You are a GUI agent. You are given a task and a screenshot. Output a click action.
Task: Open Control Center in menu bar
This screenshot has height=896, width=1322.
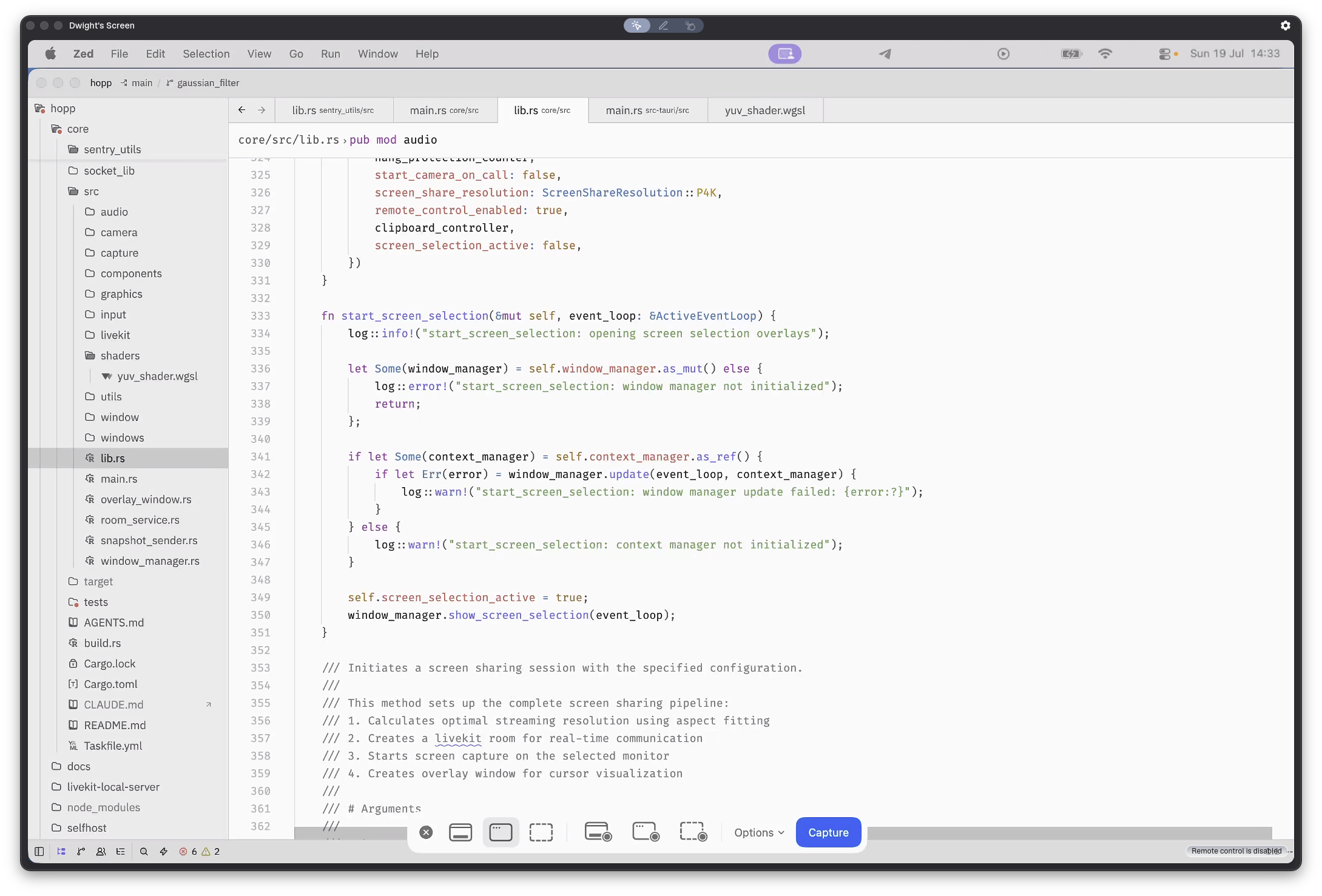click(1165, 53)
